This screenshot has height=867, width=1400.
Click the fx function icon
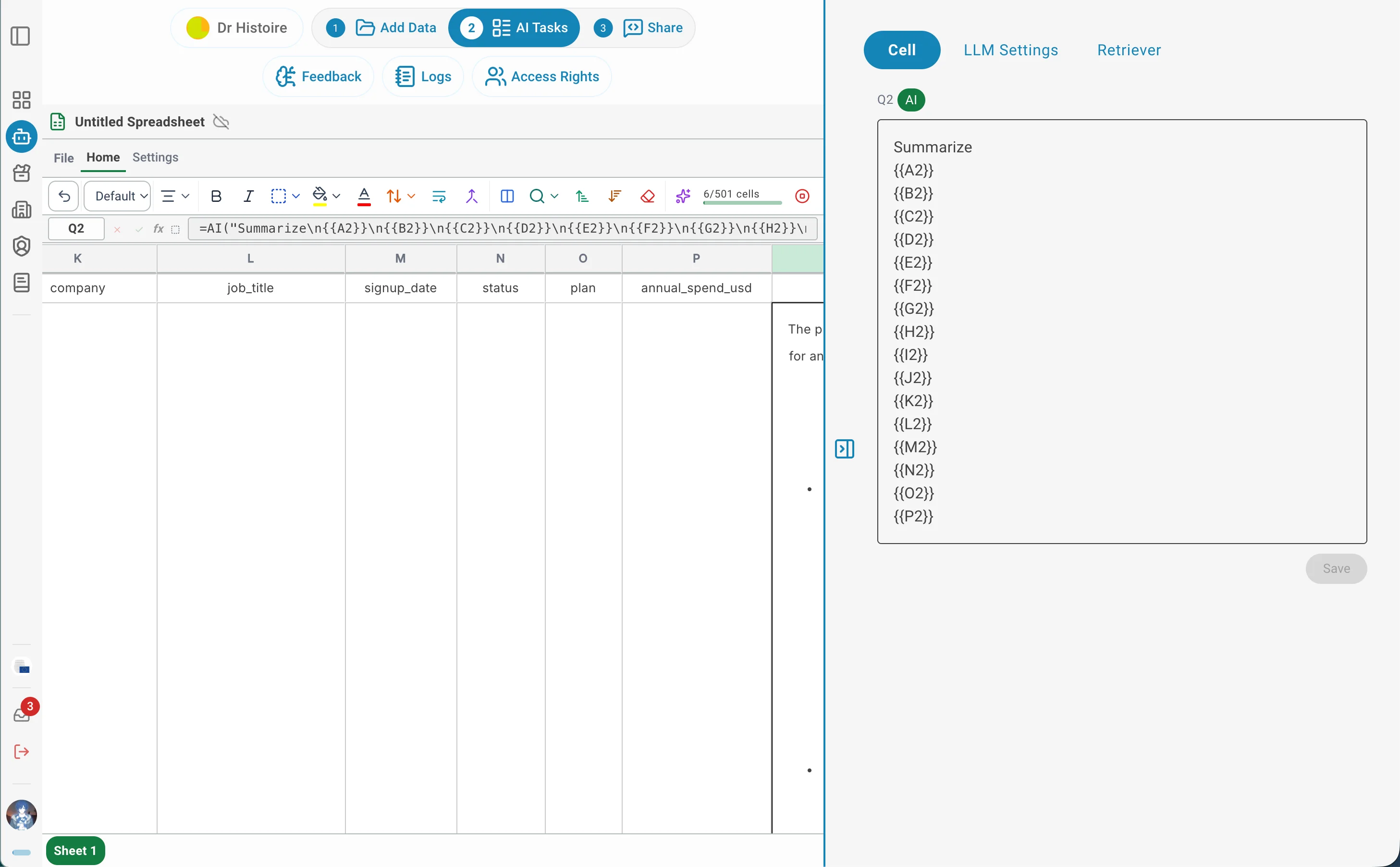[159, 228]
